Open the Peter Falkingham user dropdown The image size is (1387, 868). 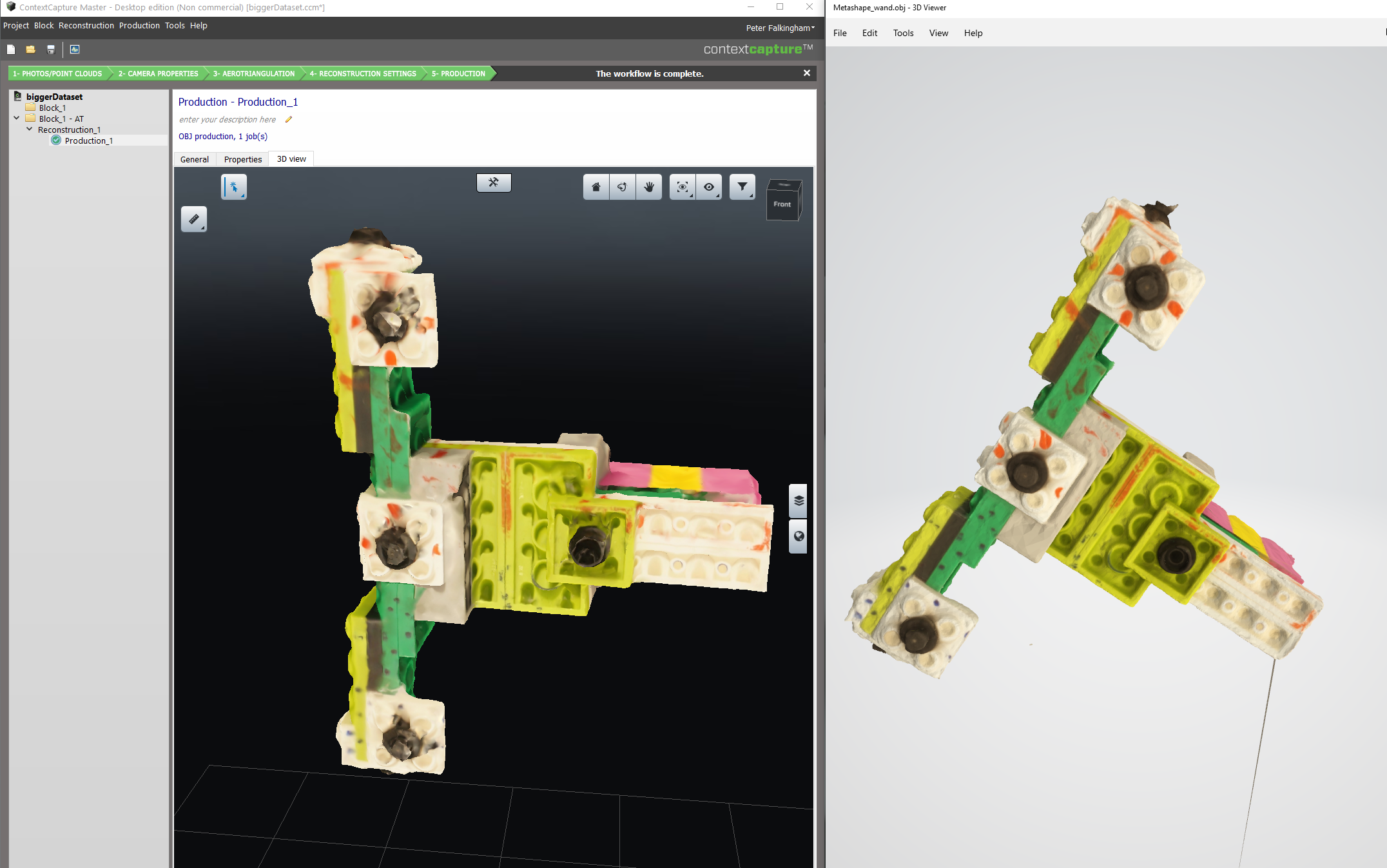[780, 28]
